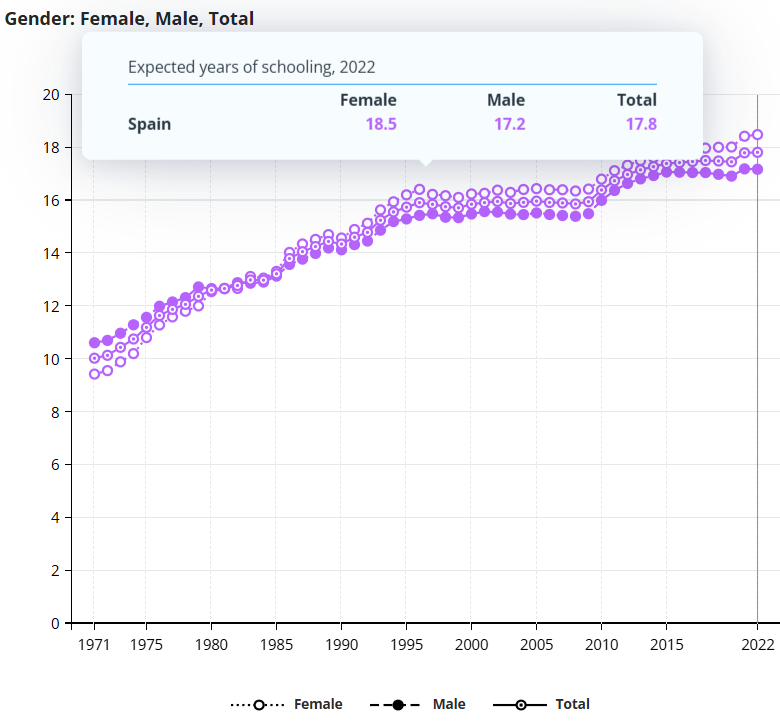Click the Total marker icon in the legend
This screenshot has height=724, width=780.
[x=521, y=705]
